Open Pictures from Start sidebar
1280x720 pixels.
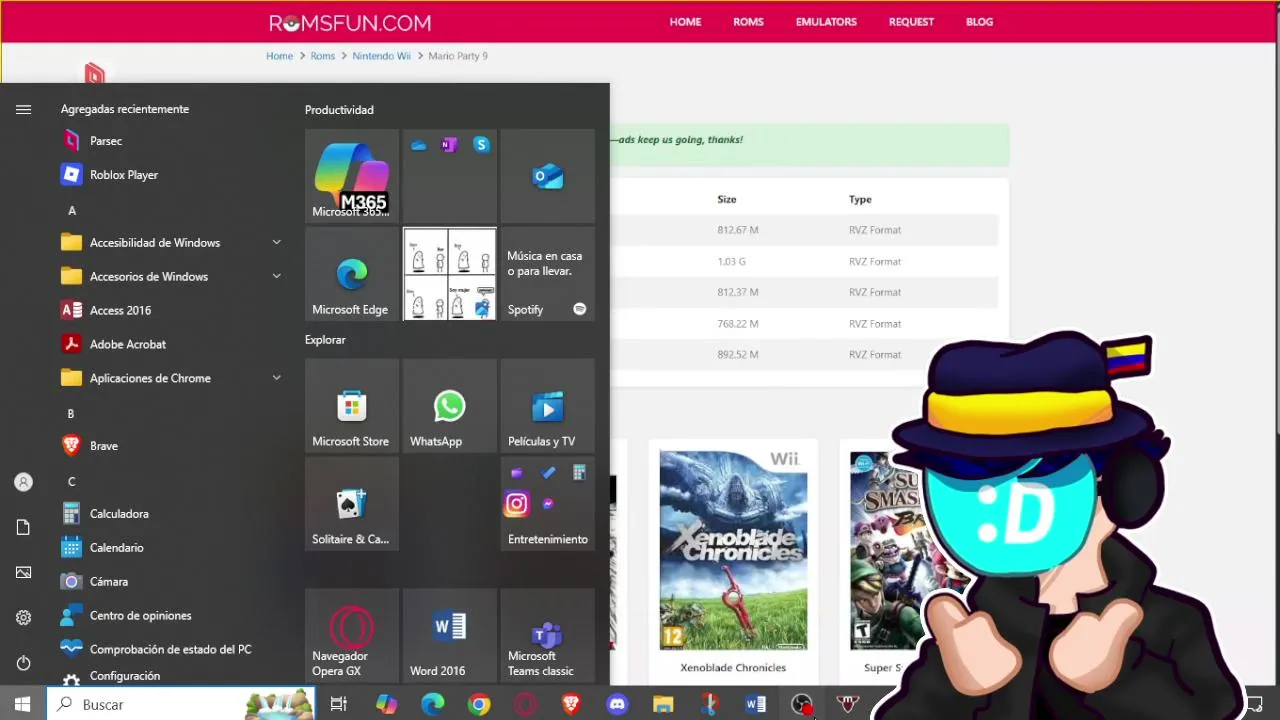pos(23,572)
